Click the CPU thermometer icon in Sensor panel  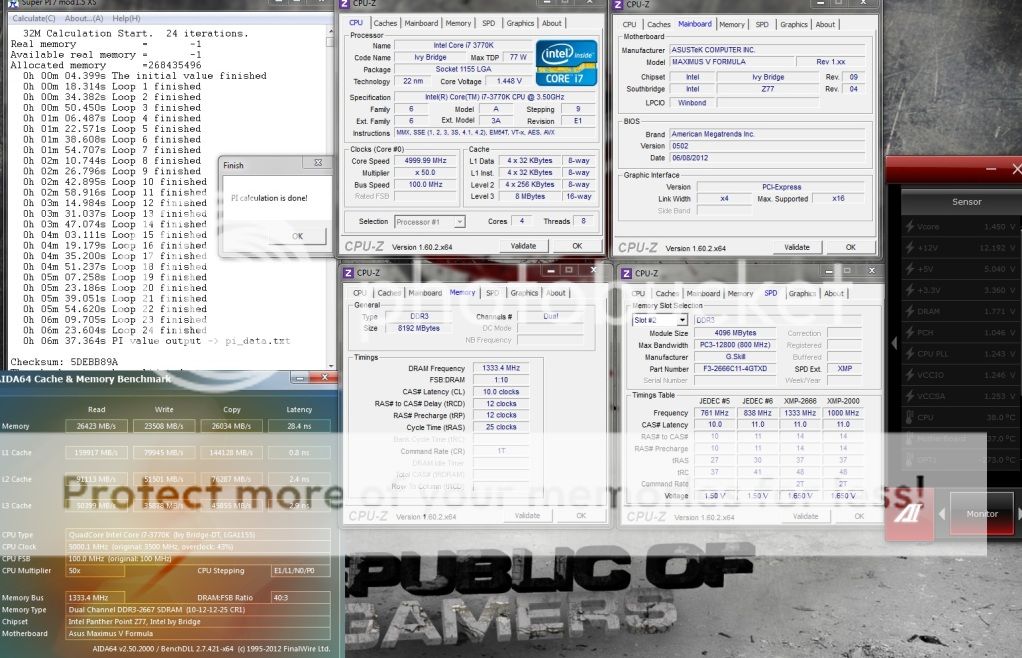point(908,417)
